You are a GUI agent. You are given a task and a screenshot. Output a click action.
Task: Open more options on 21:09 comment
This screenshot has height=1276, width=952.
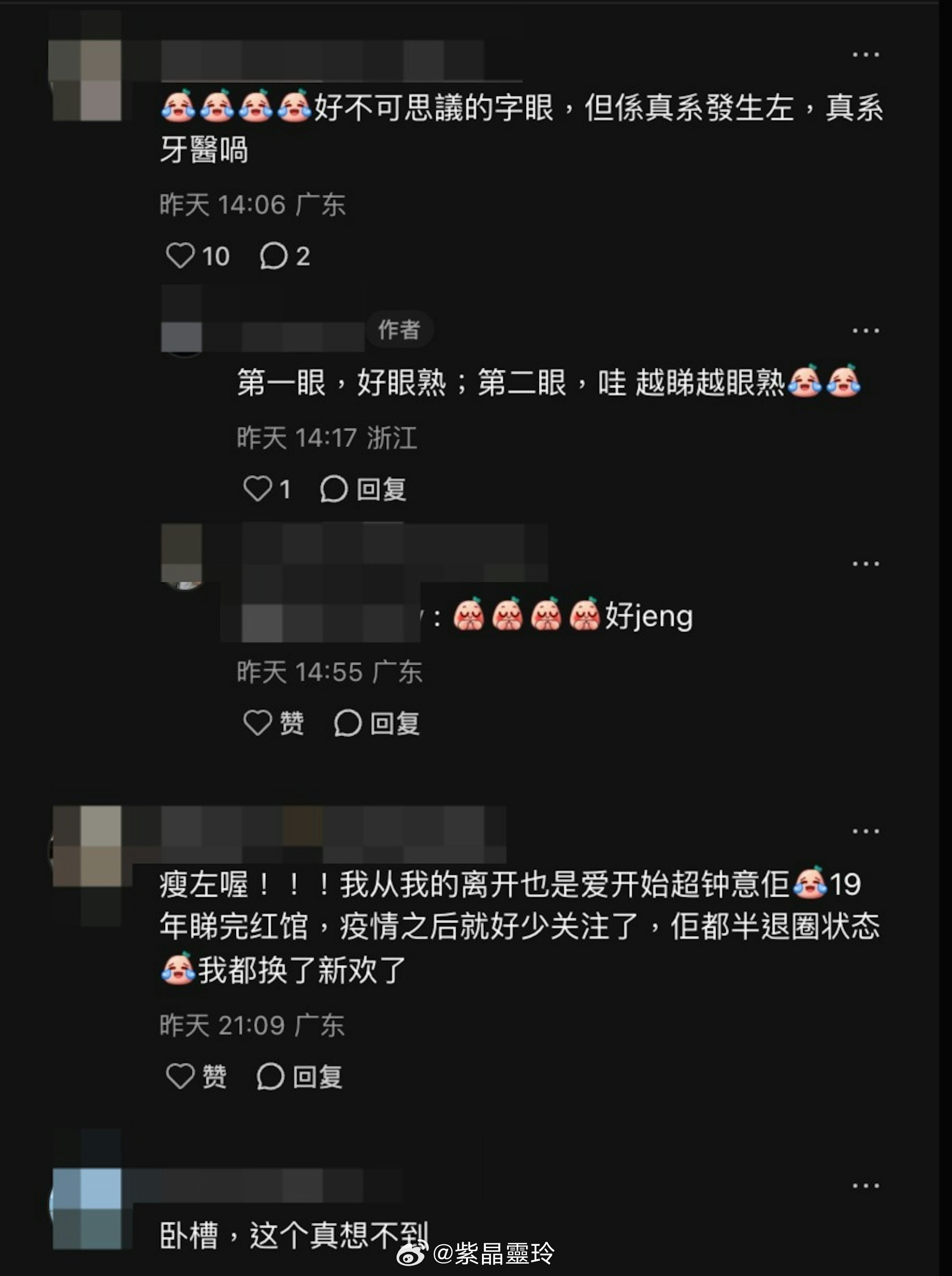[866, 831]
